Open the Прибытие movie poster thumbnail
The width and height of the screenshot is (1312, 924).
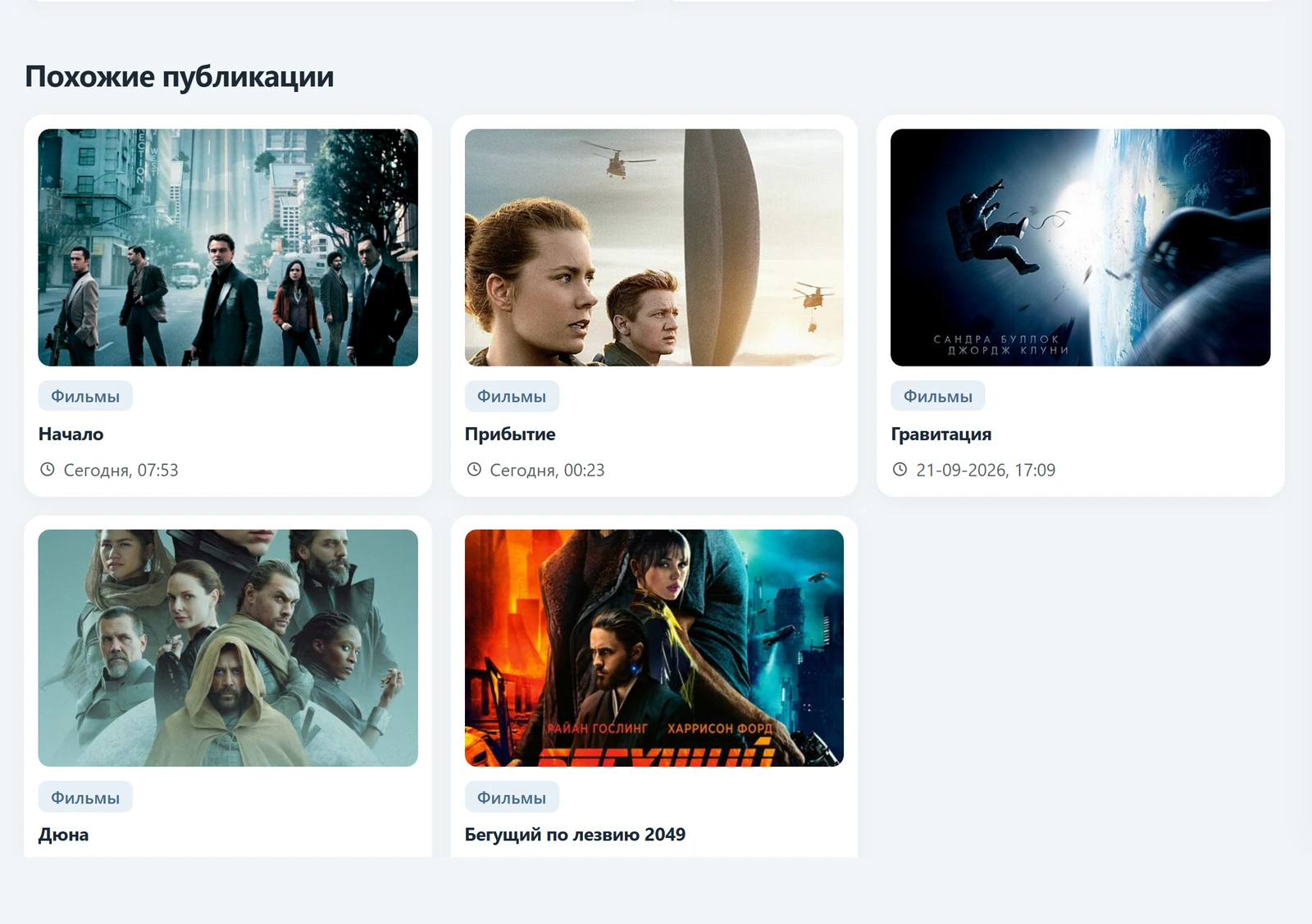[654, 247]
